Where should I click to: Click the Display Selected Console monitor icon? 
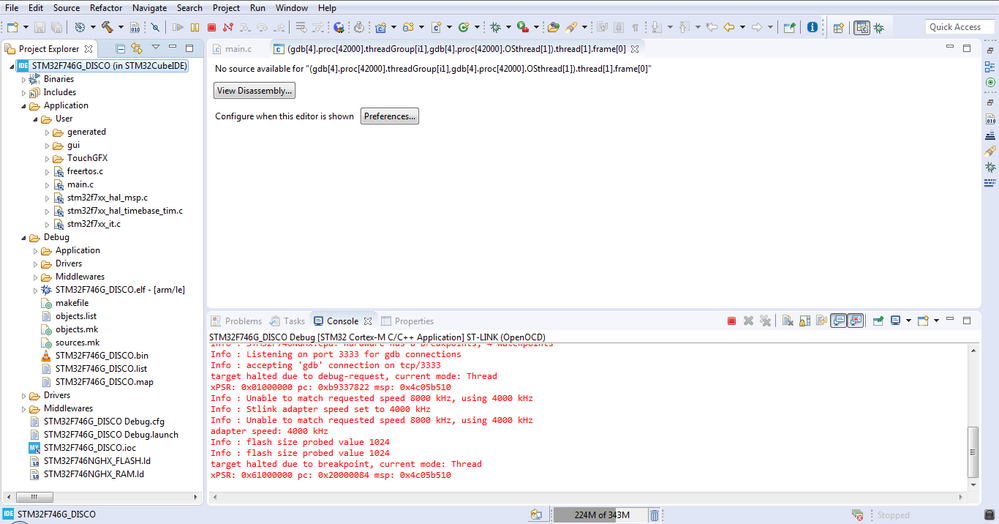(895, 321)
